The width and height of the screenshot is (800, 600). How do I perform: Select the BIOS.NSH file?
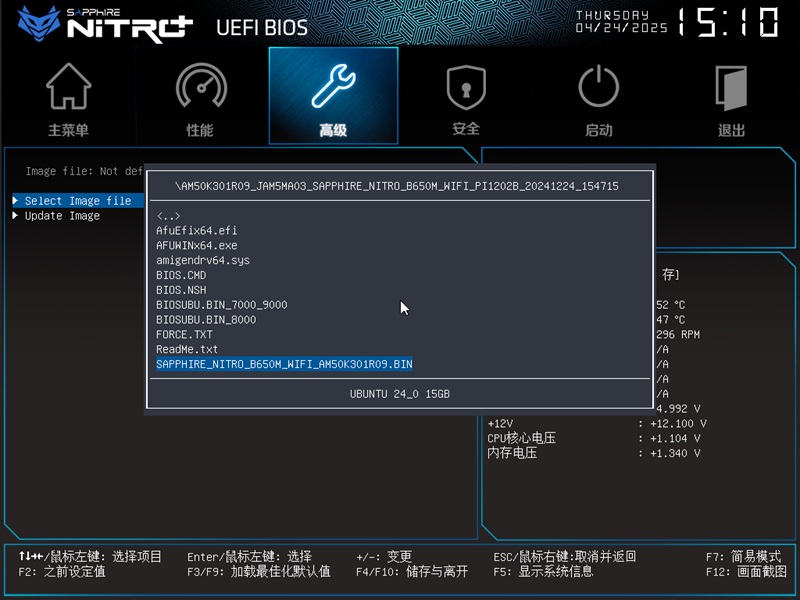tap(181, 290)
